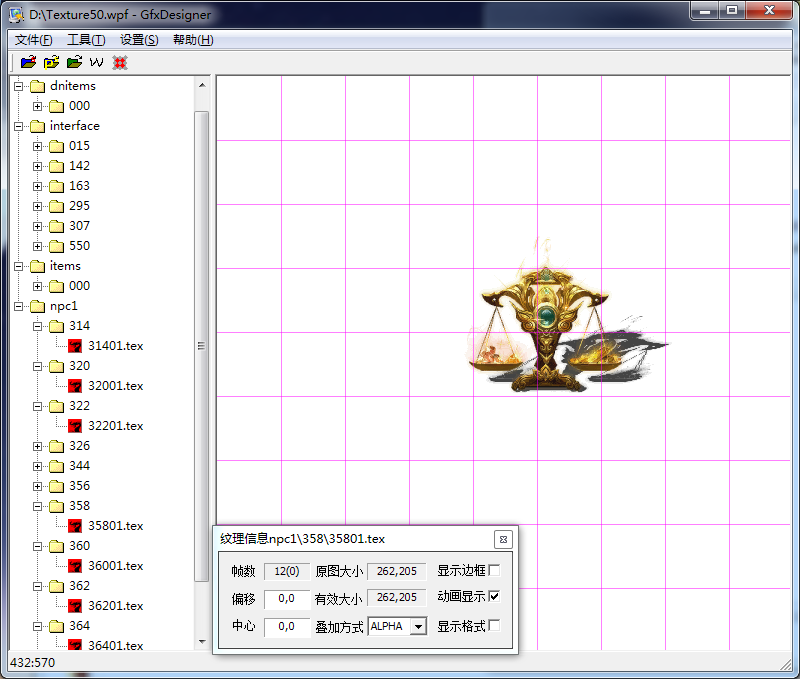
Task: Select the 36201.tex file icon
Action: (75, 606)
